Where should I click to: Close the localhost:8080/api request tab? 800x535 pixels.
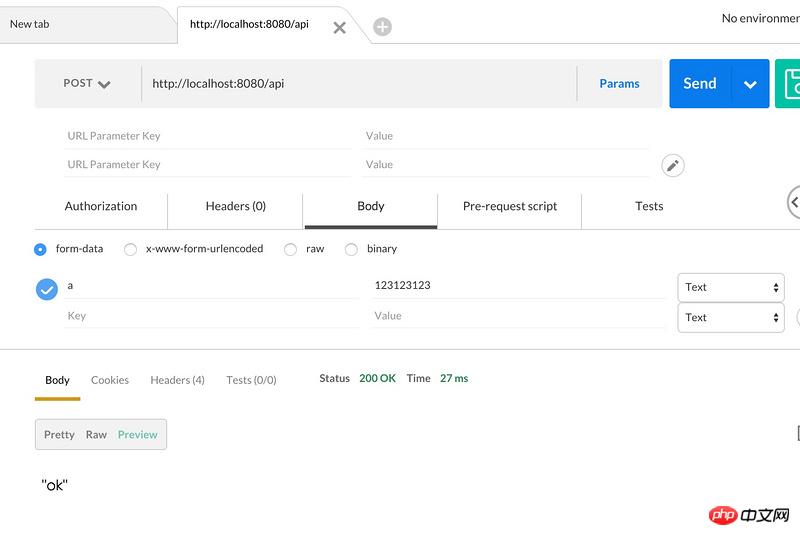pos(339,27)
